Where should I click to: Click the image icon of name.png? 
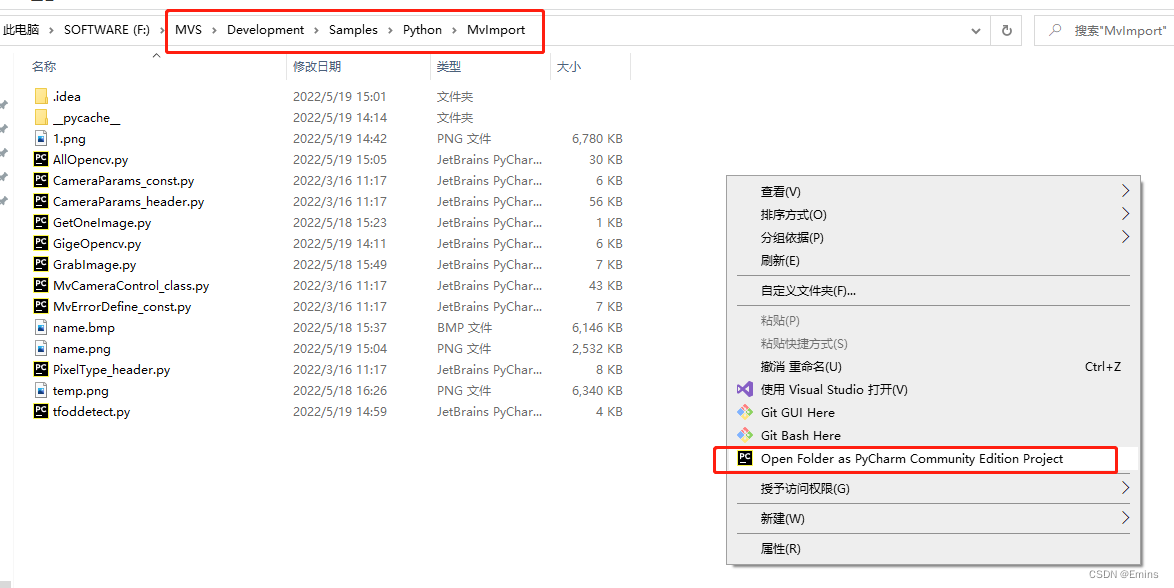pyautogui.click(x=41, y=348)
